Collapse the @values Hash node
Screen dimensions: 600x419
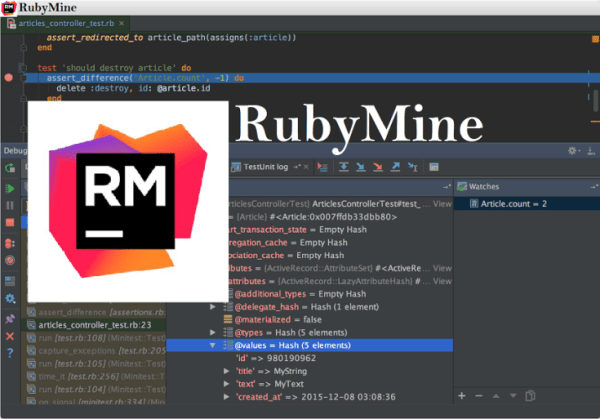click(213, 345)
